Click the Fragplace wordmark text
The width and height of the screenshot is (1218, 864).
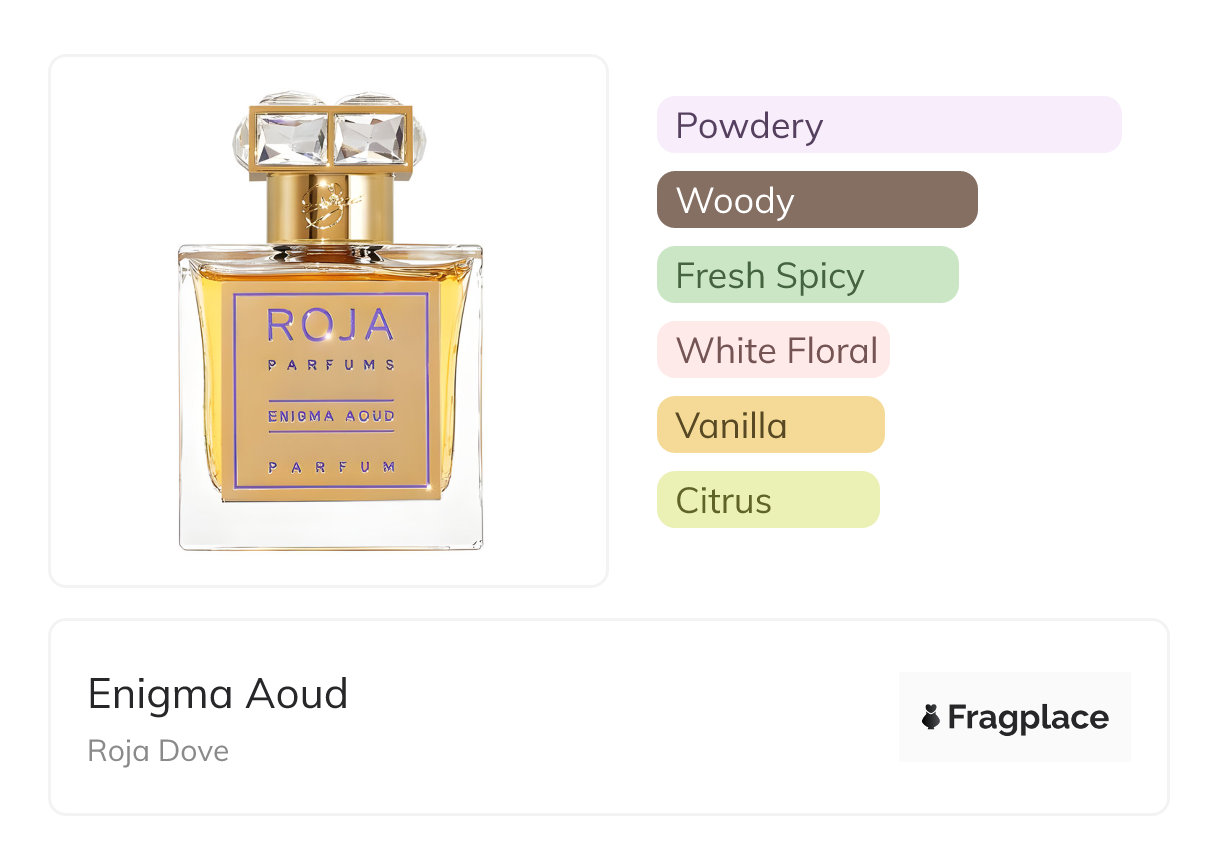[x=1028, y=718]
